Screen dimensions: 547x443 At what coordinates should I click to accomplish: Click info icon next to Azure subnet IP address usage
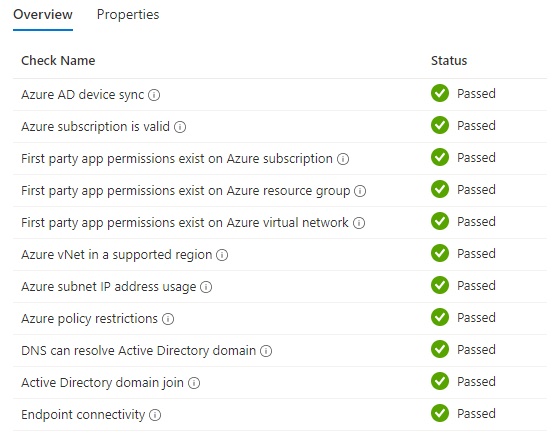pos(206,287)
